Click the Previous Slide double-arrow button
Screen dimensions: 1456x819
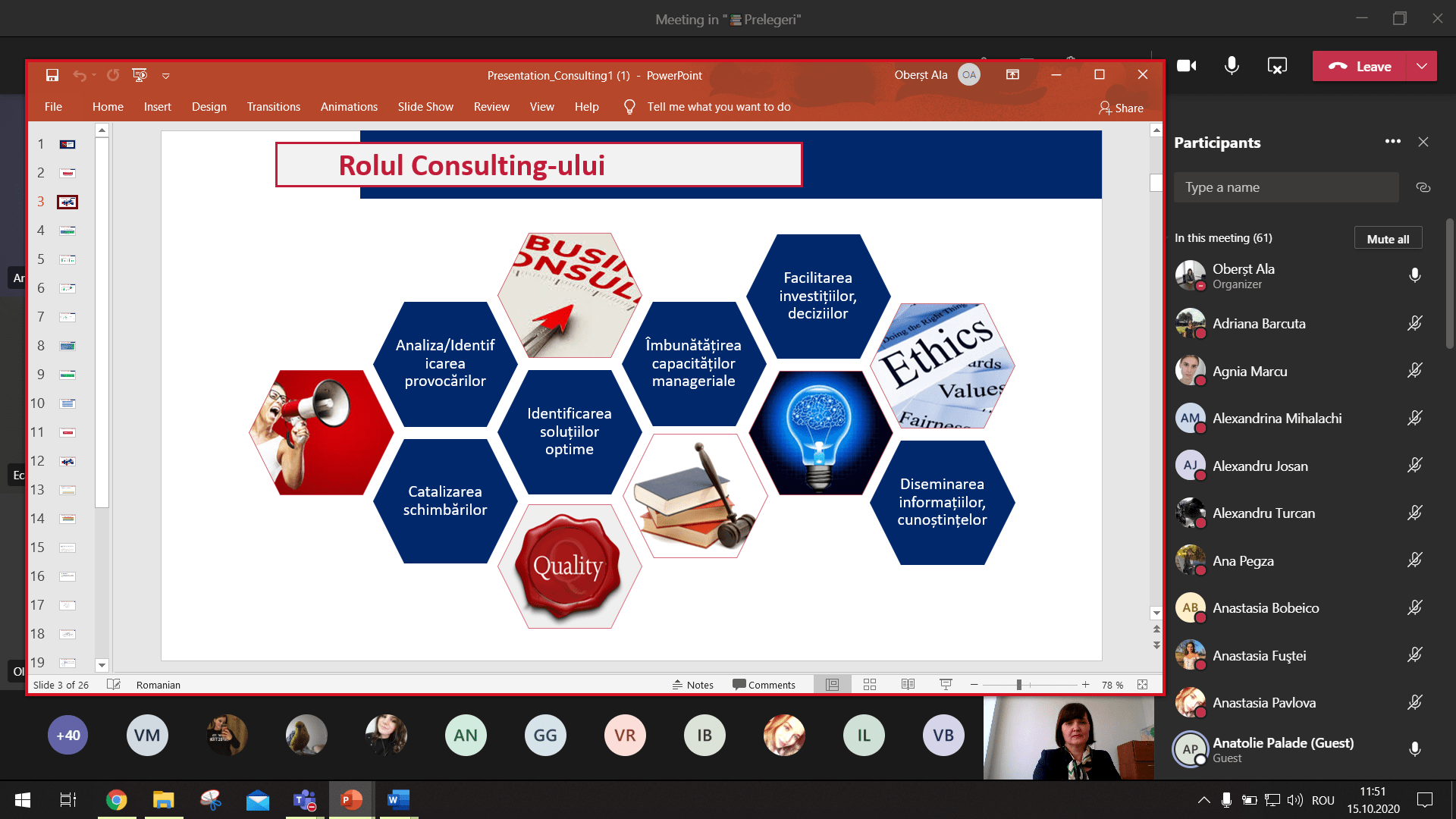(x=1156, y=629)
